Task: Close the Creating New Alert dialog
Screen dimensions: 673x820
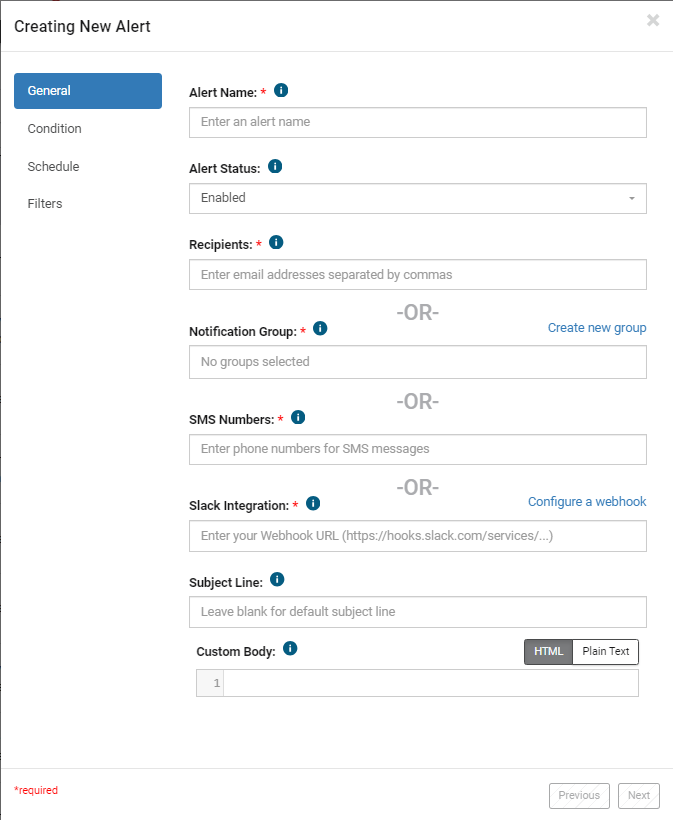Action: (x=653, y=20)
